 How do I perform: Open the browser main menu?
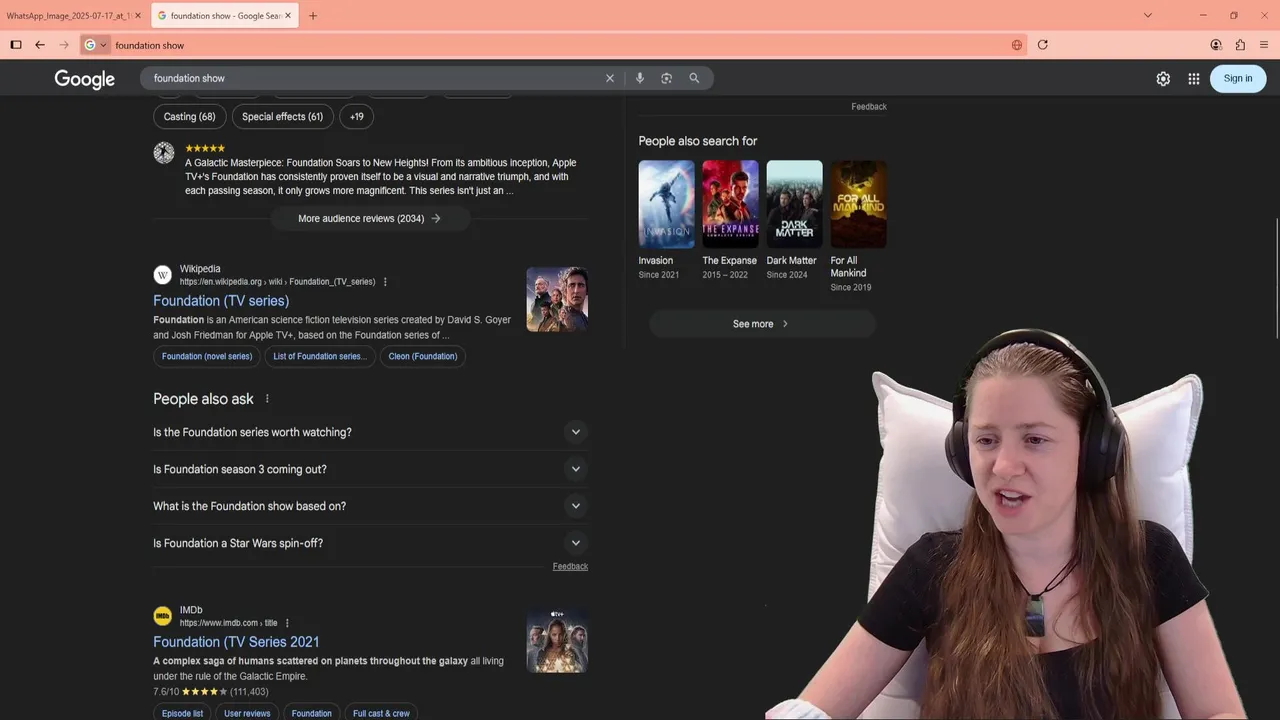[x=1264, y=45]
